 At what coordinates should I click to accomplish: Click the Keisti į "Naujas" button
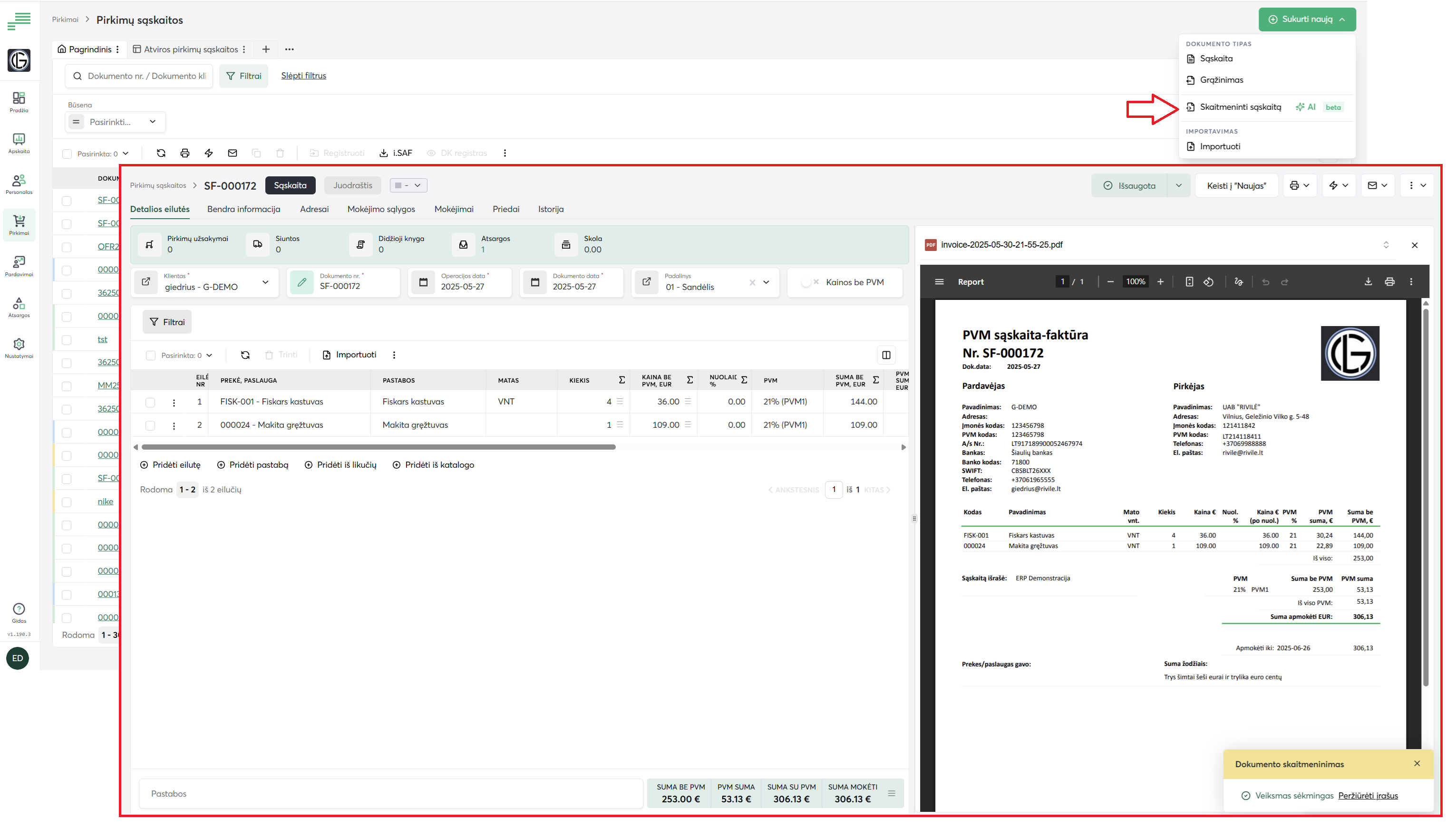tap(1236, 185)
